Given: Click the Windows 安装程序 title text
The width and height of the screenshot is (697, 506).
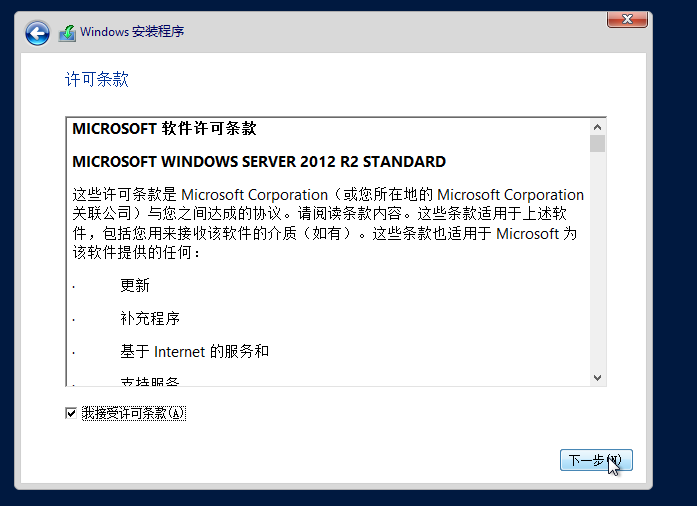Looking at the screenshot, I should click(x=132, y=32).
